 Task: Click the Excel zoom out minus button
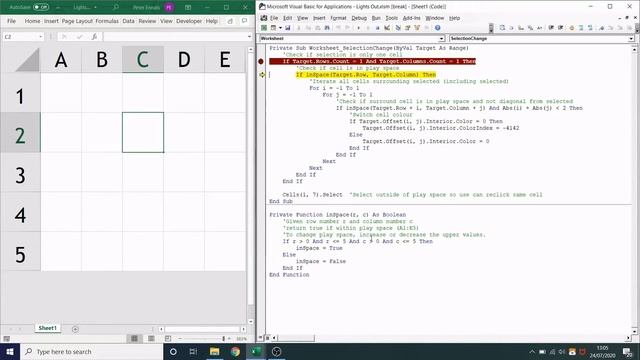pos(180,338)
